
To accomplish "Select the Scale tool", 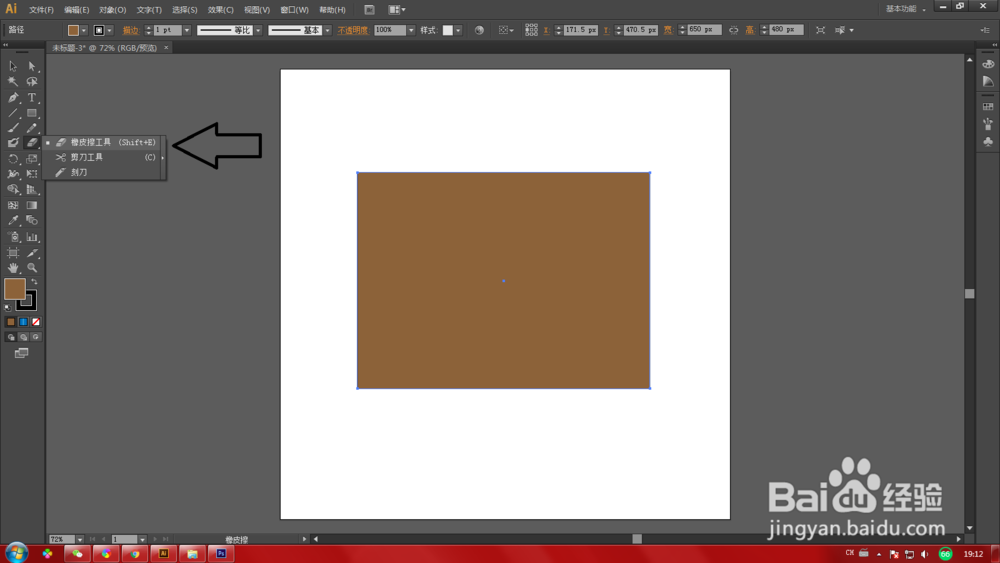I will point(32,159).
